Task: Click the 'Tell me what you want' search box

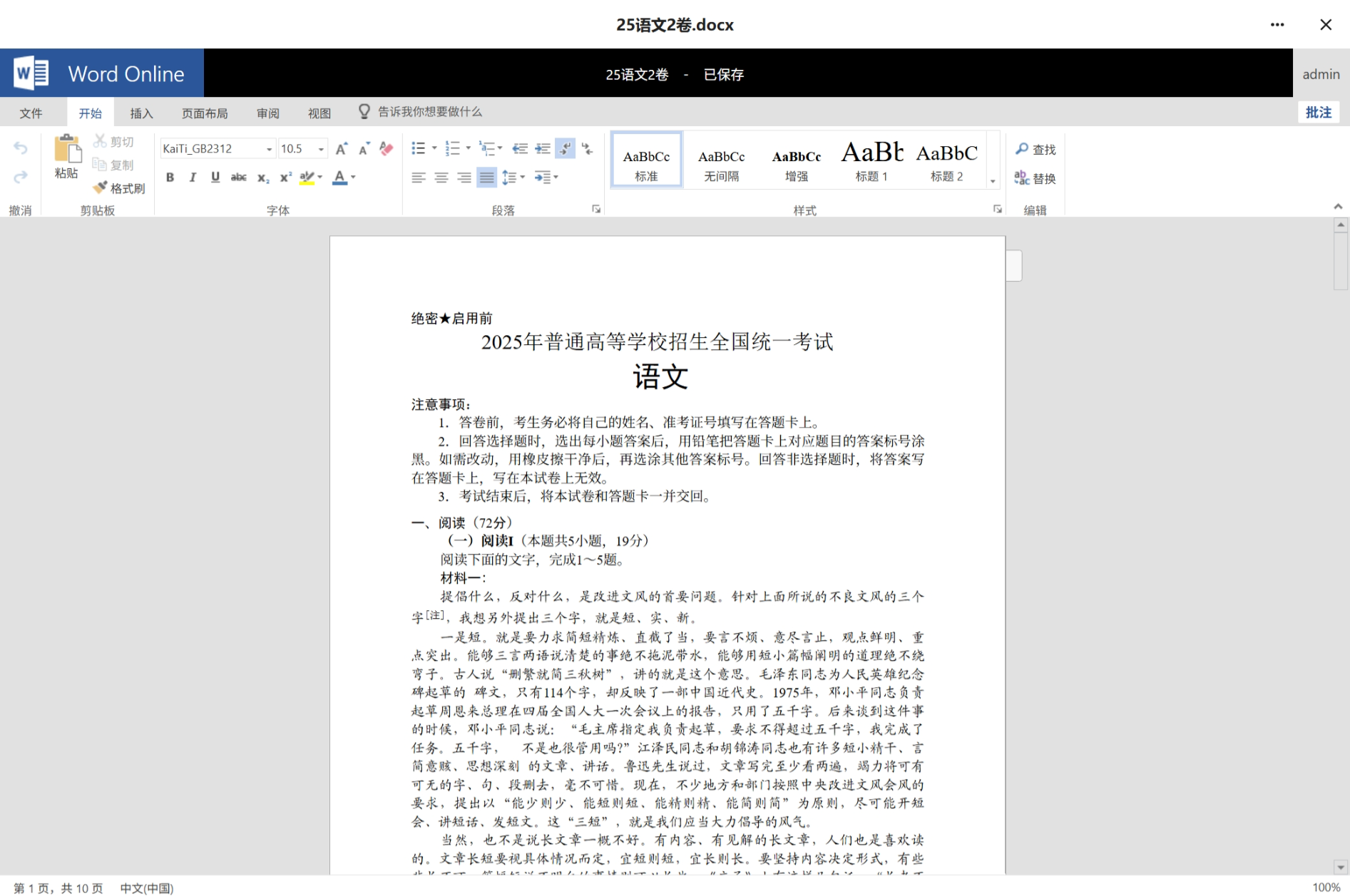Action: pos(429,112)
